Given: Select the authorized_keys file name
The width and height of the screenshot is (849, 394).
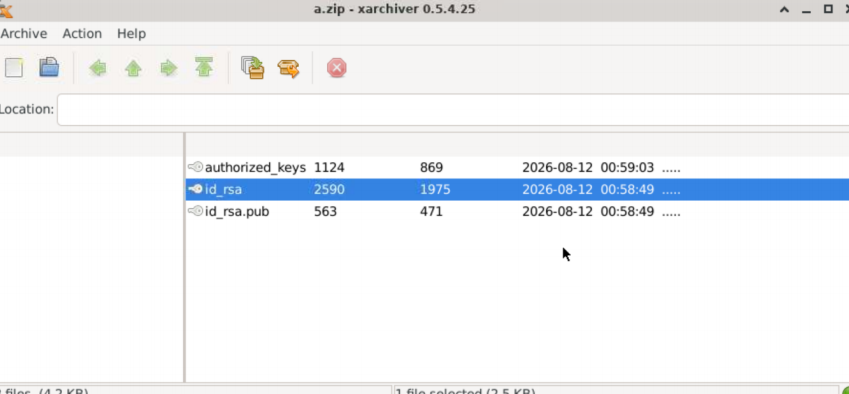Looking at the screenshot, I should [x=256, y=168].
